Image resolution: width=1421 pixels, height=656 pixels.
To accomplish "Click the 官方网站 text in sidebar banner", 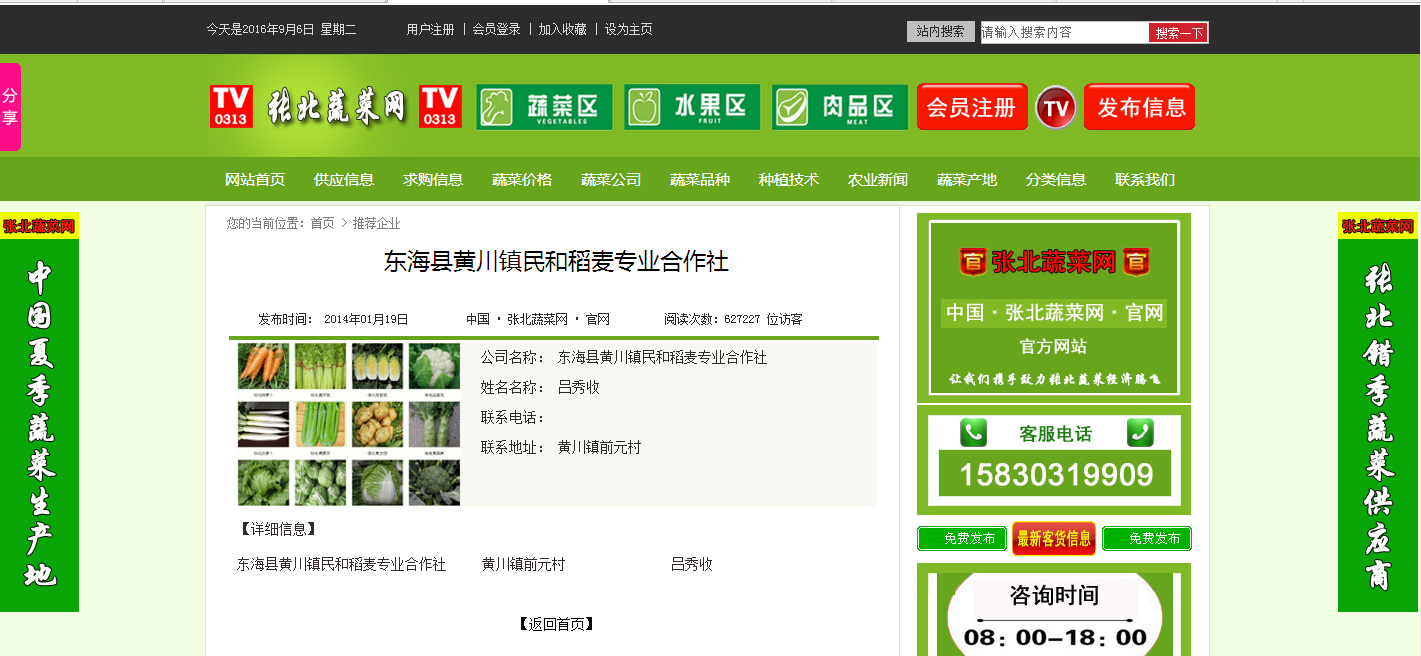I will tap(1053, 347).
